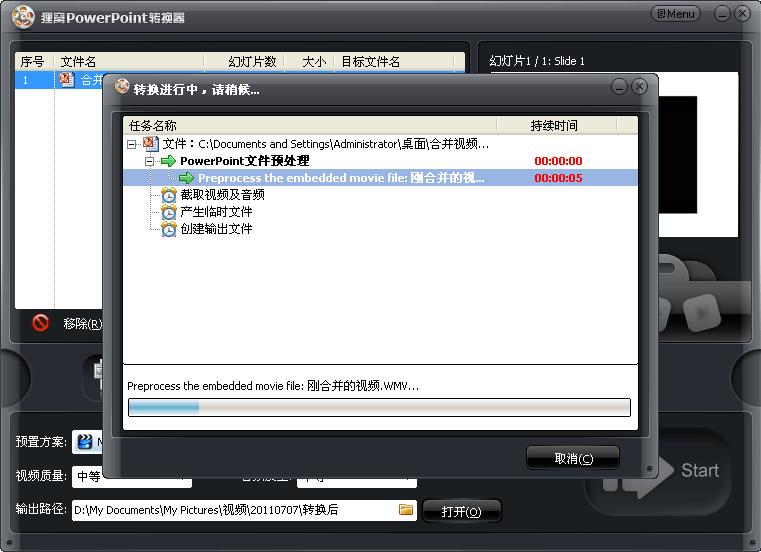Click the 00:00:00 duration value
Viewport: 761px width, 552px height.
pos(558,161)
